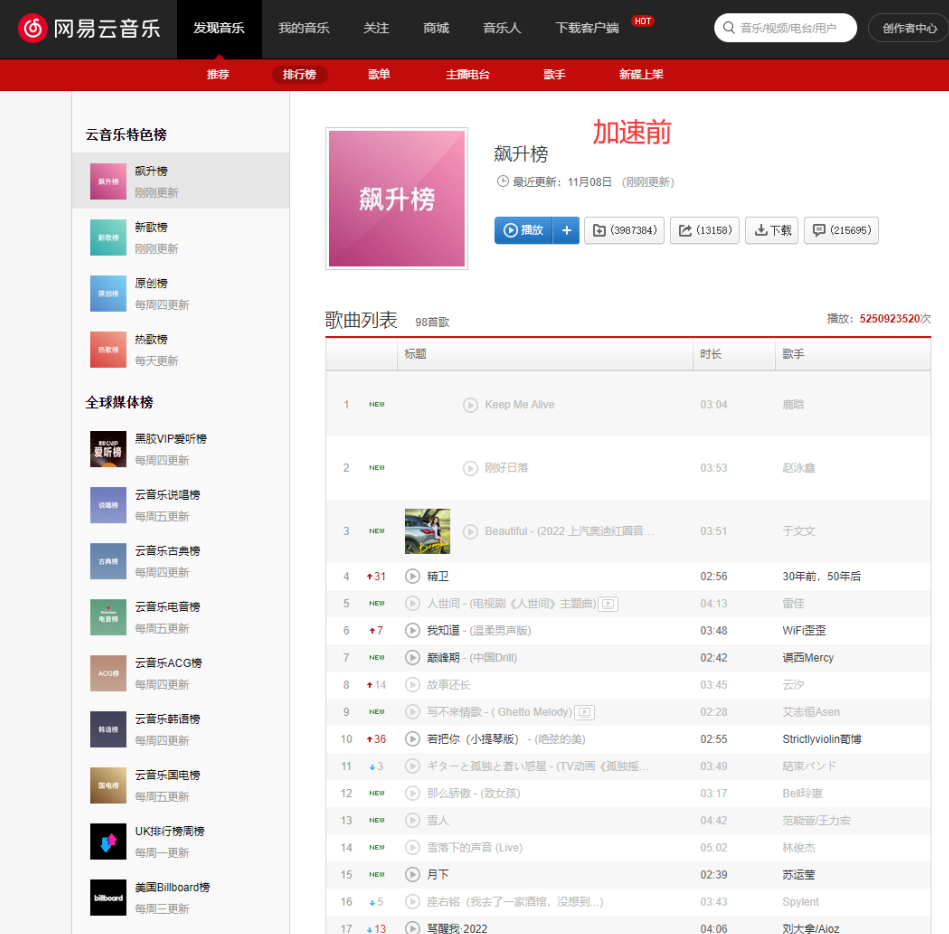Open the 云音乐古典榜 chart icon
949x934 pixels.
(x=108, y=561)
